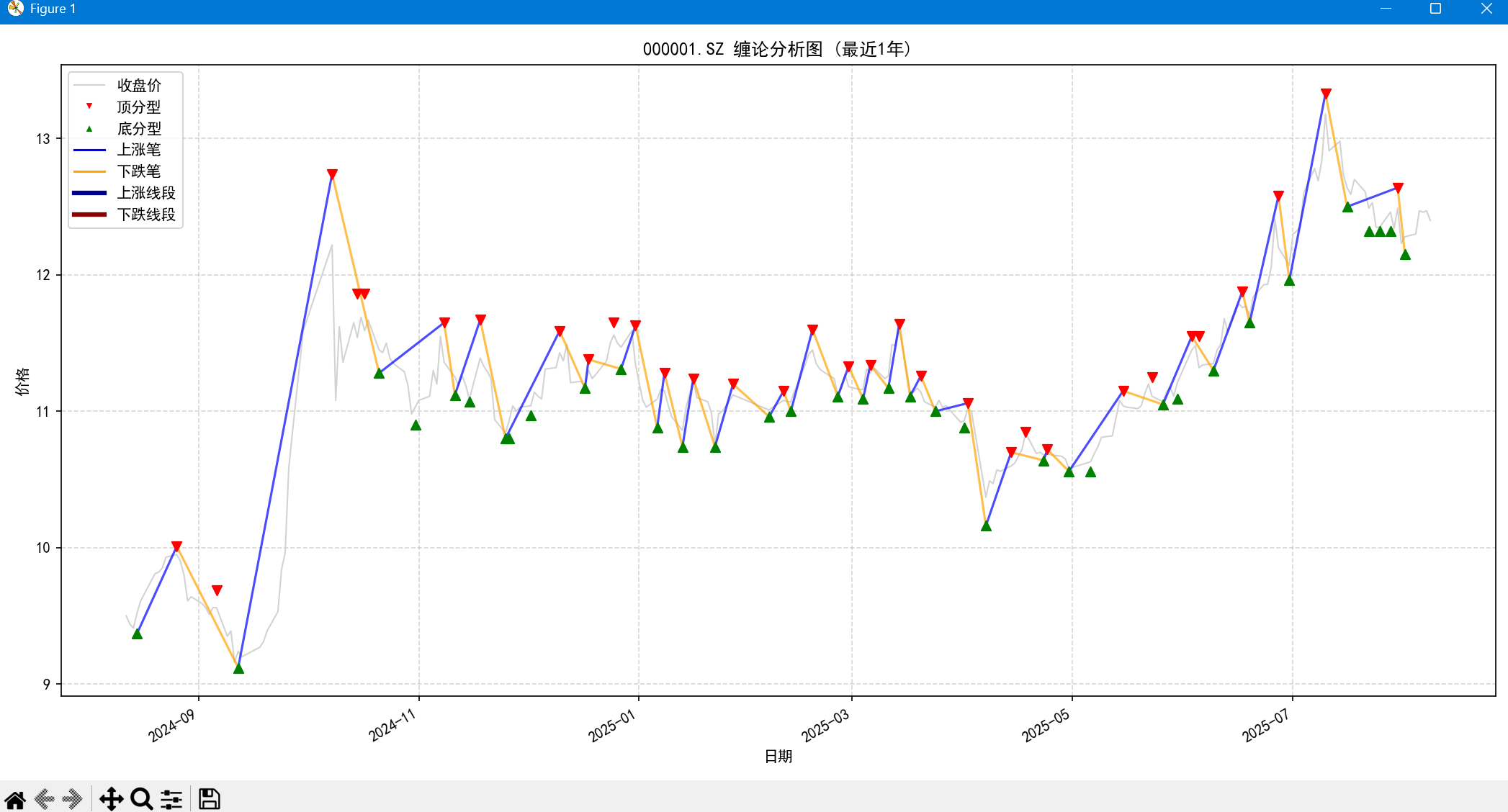
Task: Click the highest red top marker near 2025-07
Action: point(1326,94)
